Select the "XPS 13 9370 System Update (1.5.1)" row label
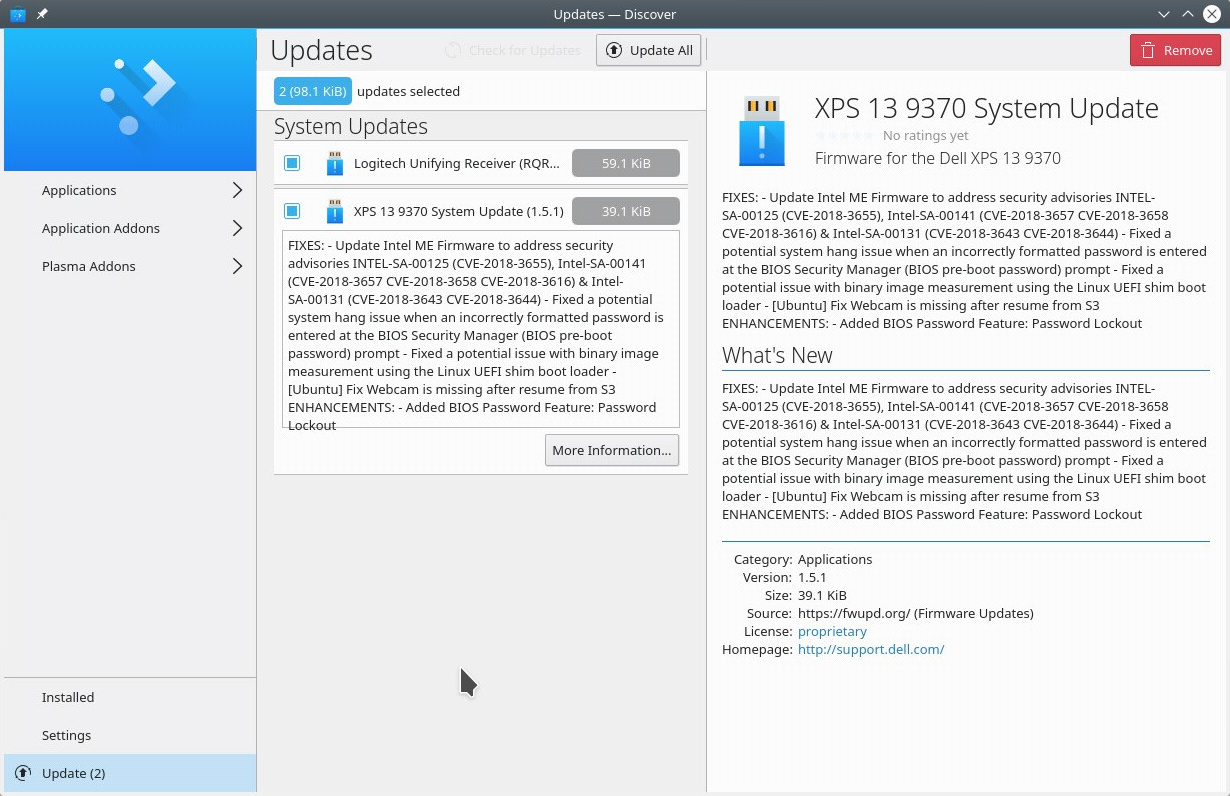This screenshot has width=1230, height=796. pos(459,211)
